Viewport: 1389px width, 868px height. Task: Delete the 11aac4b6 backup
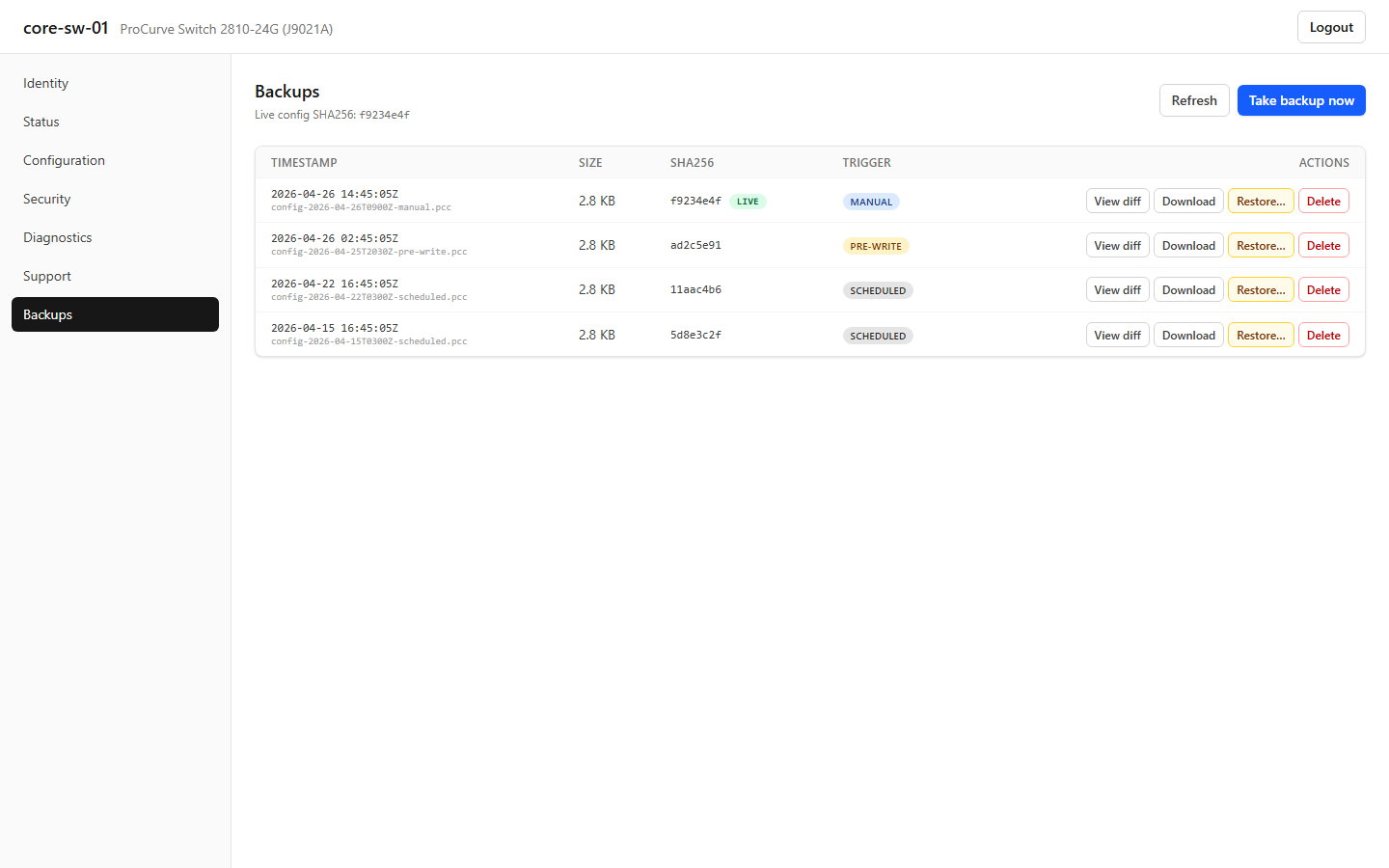coord(1323,289)
